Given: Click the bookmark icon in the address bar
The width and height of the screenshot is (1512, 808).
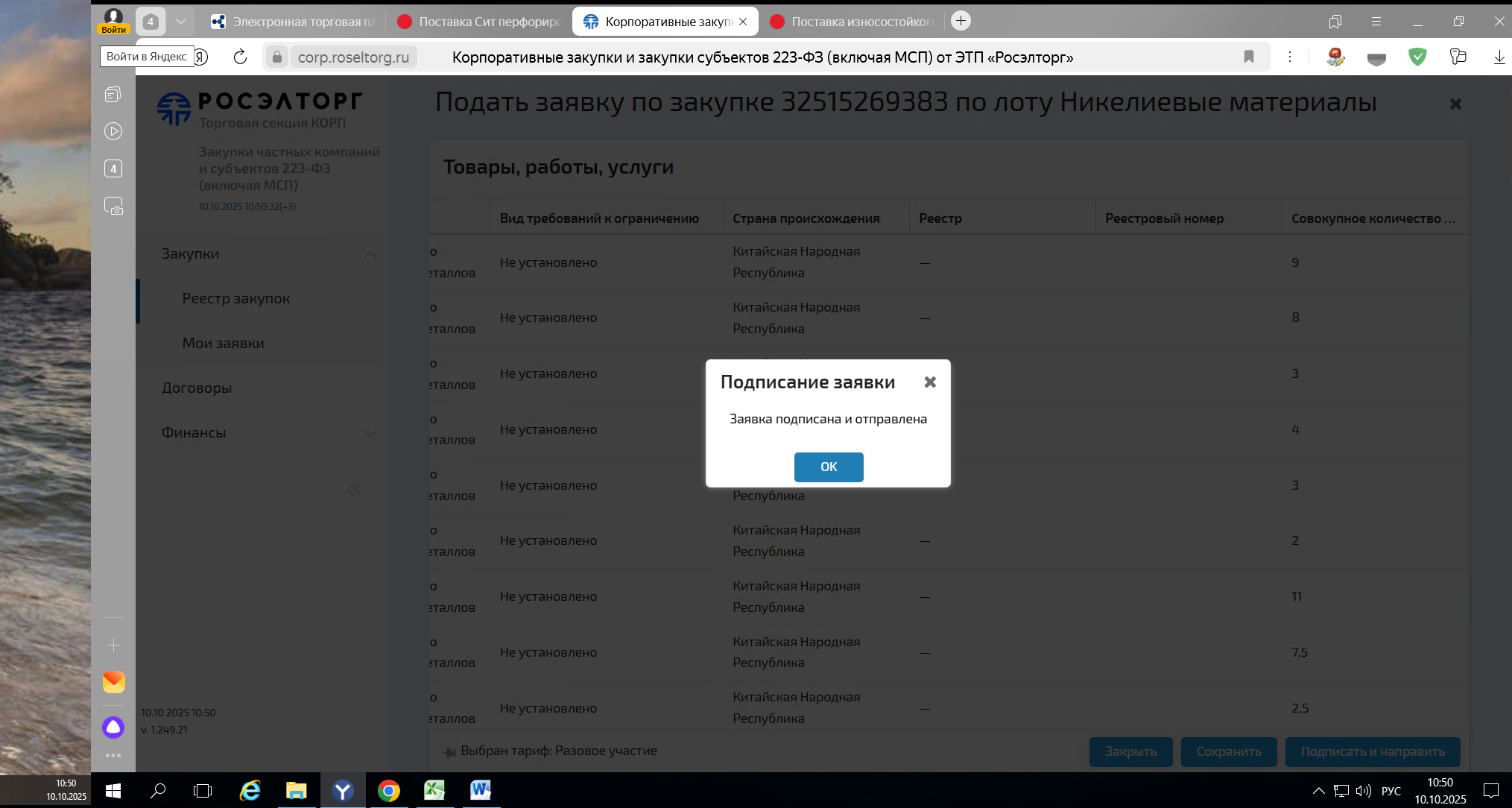Looking at the screenshot, I should (x=1248, y=57).
